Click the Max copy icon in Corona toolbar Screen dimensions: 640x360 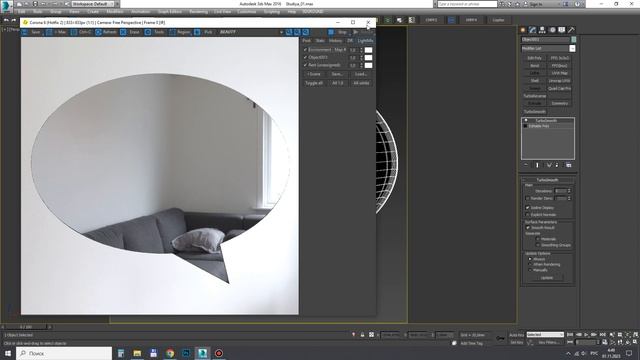tap(49, 32)
